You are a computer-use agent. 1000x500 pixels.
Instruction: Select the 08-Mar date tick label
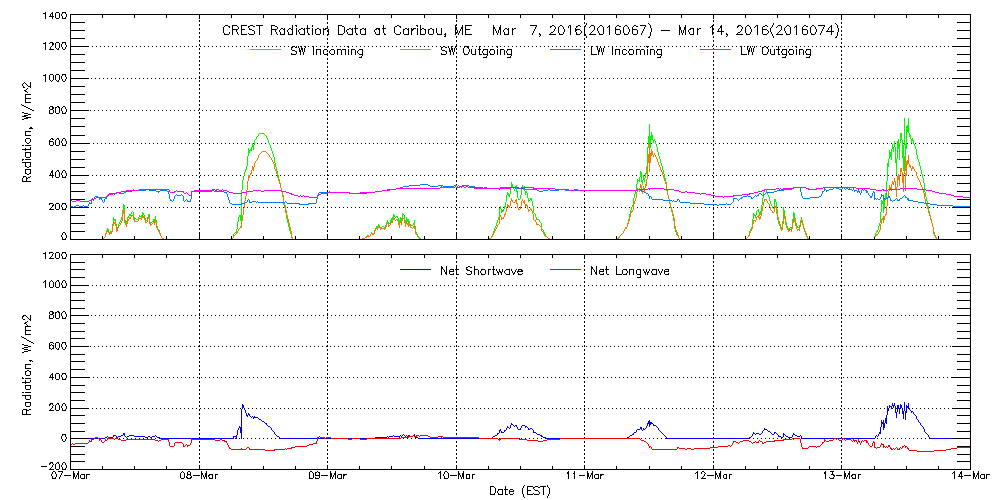199,476
